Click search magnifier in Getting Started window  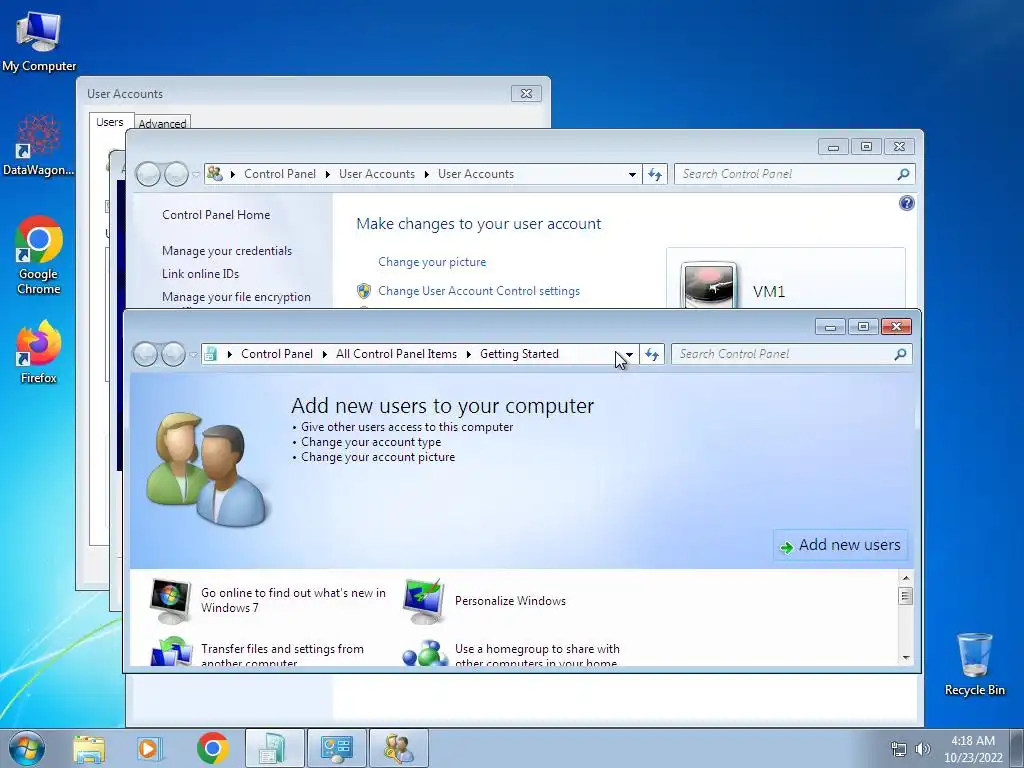[x=901, y=354]
